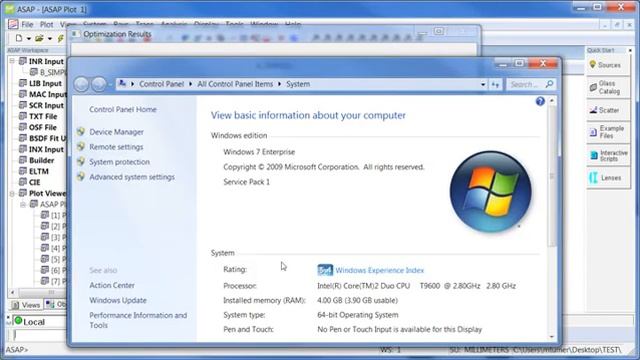Viewport: 640px width, 360px height.
Task: Click the Windows Experience rating badge
Action: tap(325, 270)
